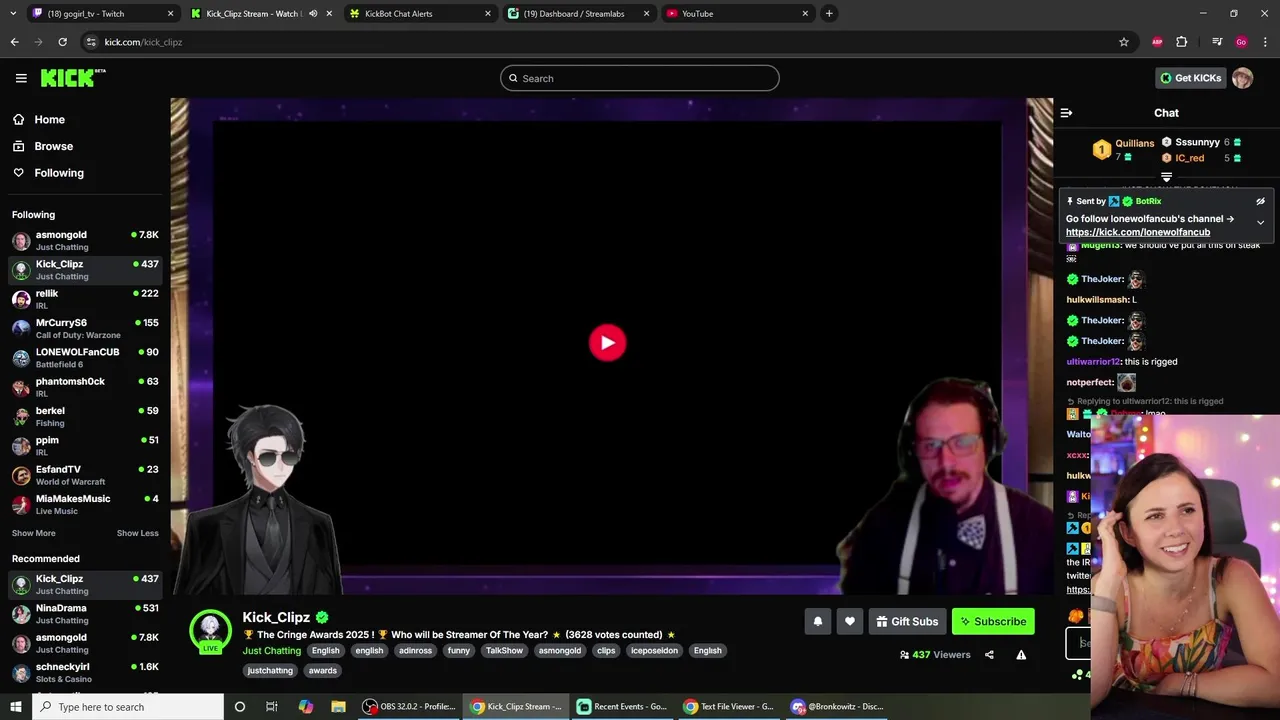Image resolution: width=1280 pixels, height=720 pixels.
Task: Open ppim channel in the sidebar
Action: point(85,446)
